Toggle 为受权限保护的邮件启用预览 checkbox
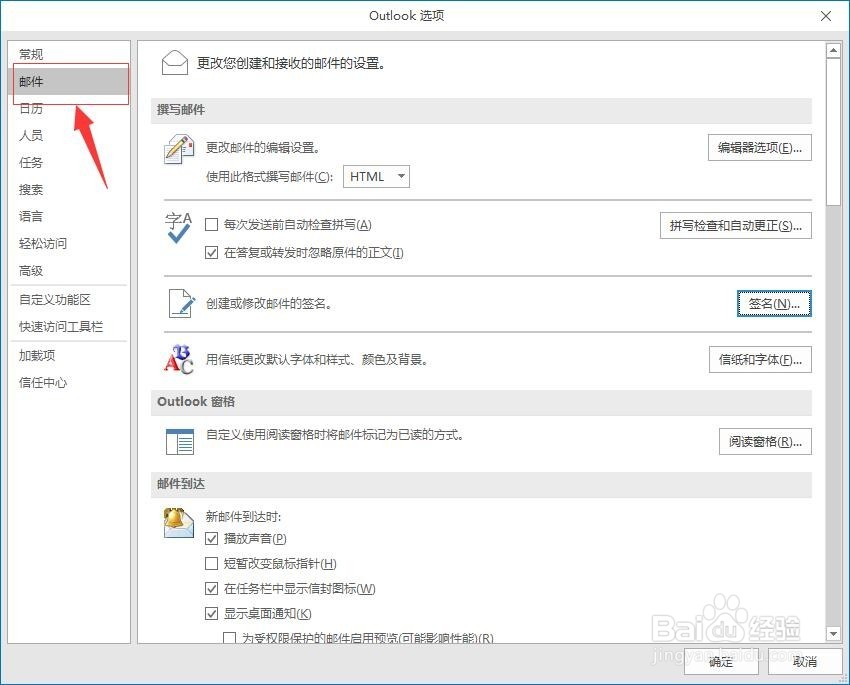Screen dimensions: 850x685 (229, 638)
